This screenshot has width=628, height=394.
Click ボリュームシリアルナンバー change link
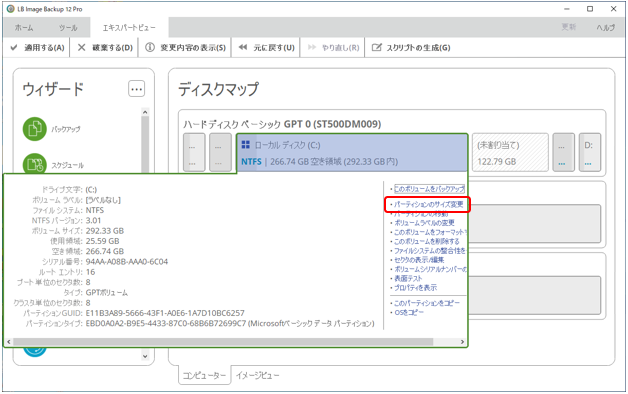(x=430, y=269)
